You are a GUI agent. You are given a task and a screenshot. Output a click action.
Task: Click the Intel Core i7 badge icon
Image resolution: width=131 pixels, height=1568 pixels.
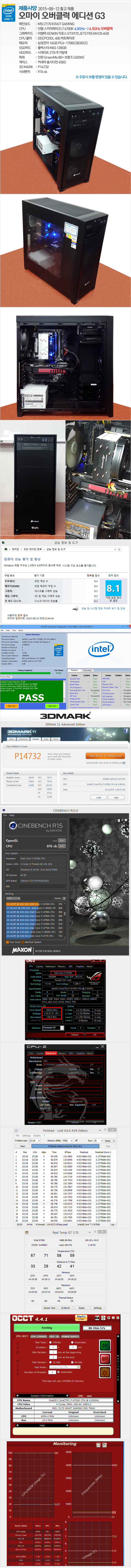[x=9, y=14]
